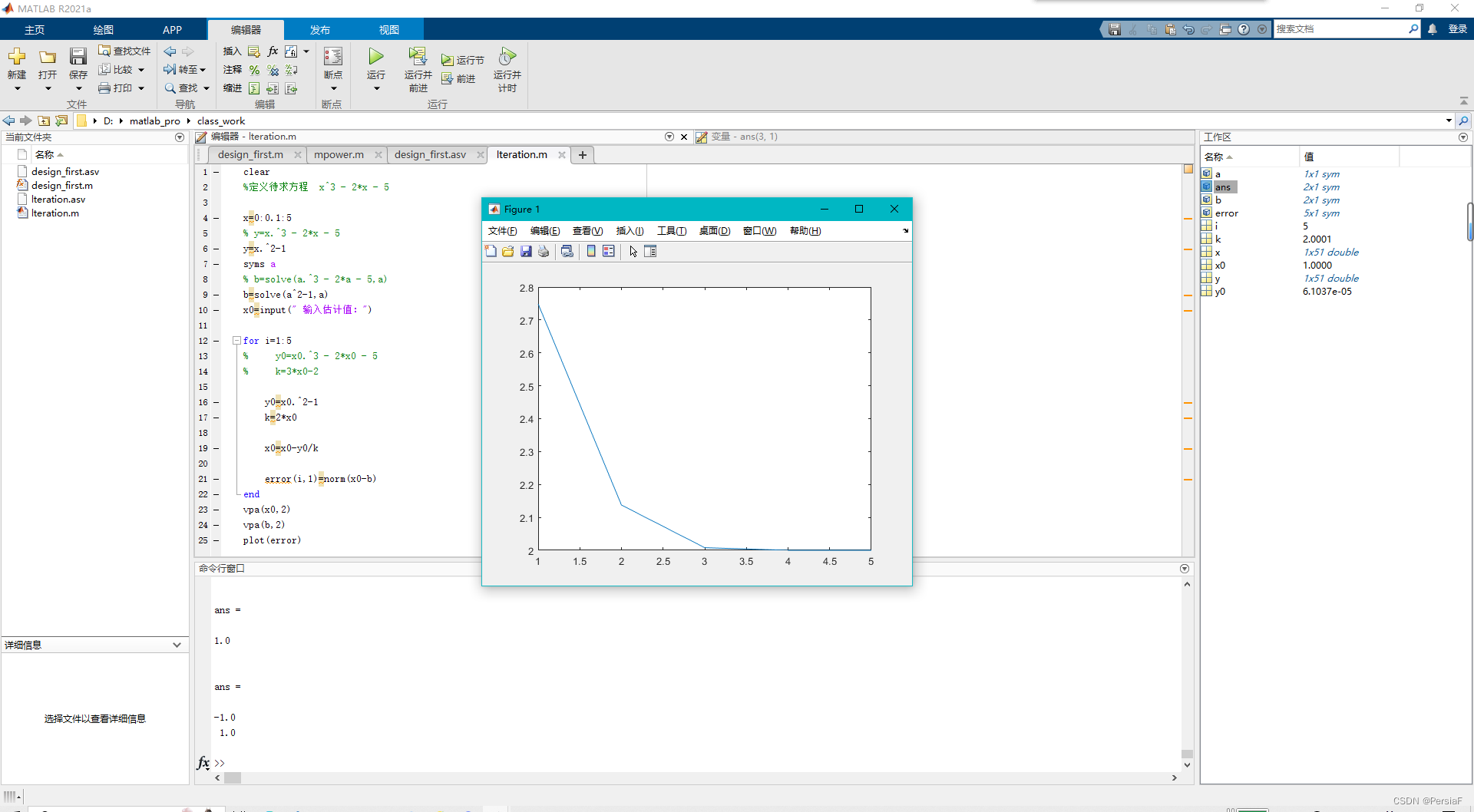Click the insert function fx icon in ribbon
This screenshot has height=812, width=1474.
[x=273, y=51]
